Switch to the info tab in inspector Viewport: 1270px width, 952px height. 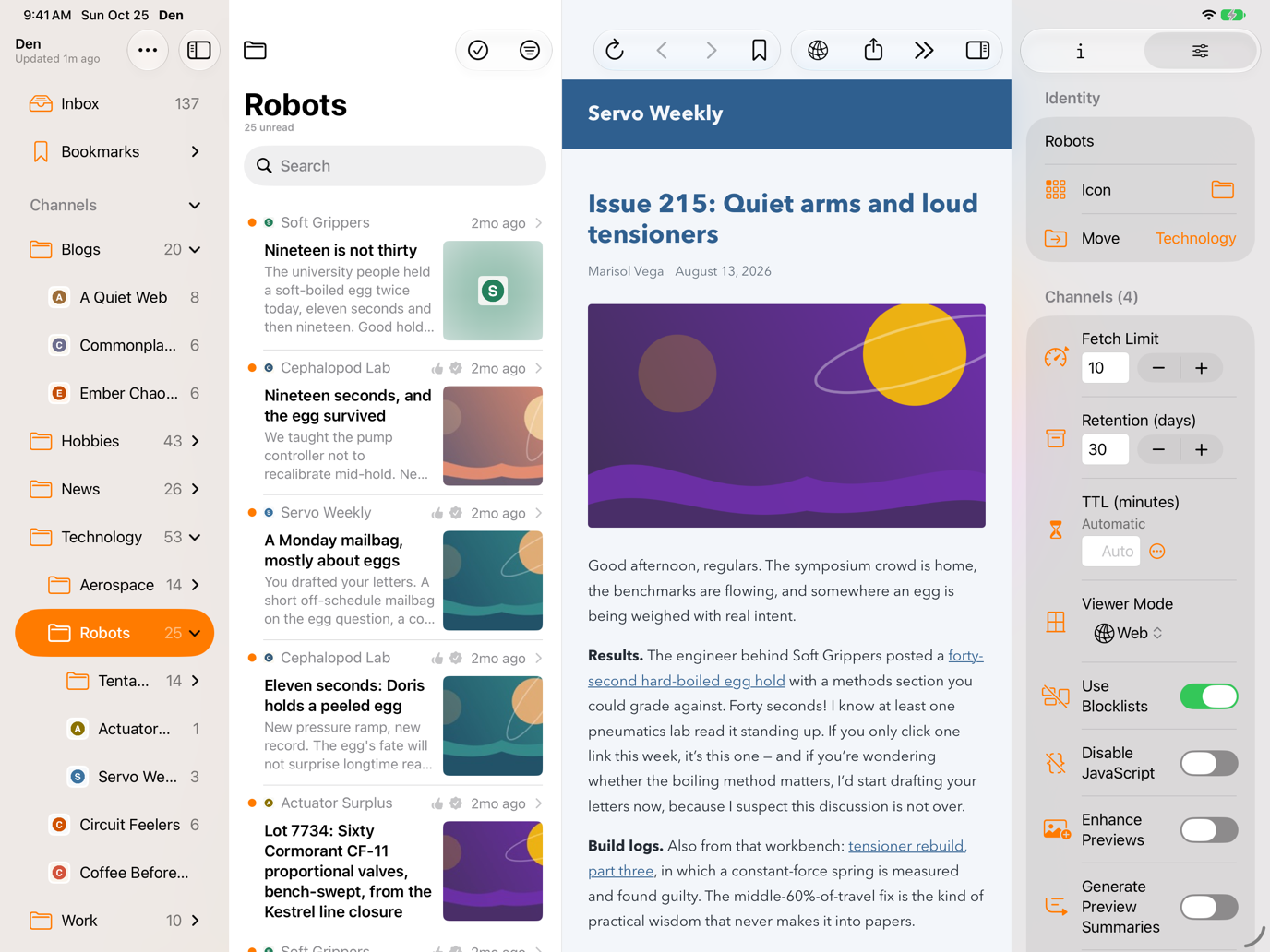pos(1081,51)
